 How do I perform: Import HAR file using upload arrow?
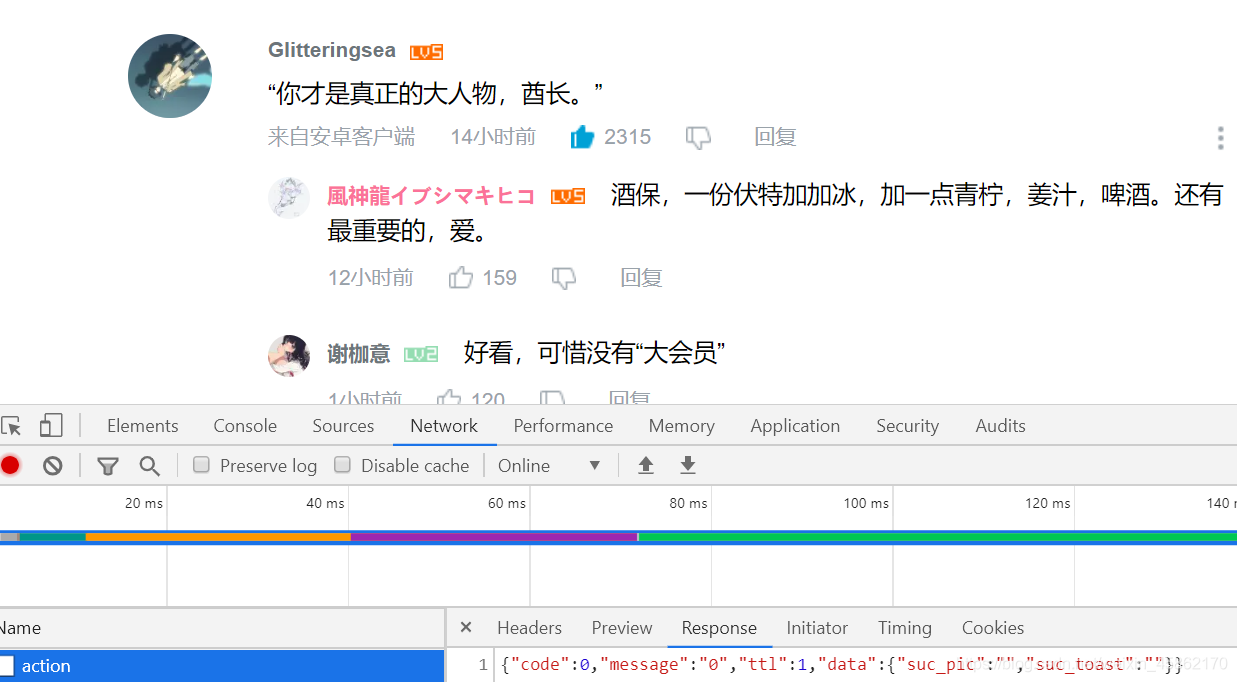[646, 465]
